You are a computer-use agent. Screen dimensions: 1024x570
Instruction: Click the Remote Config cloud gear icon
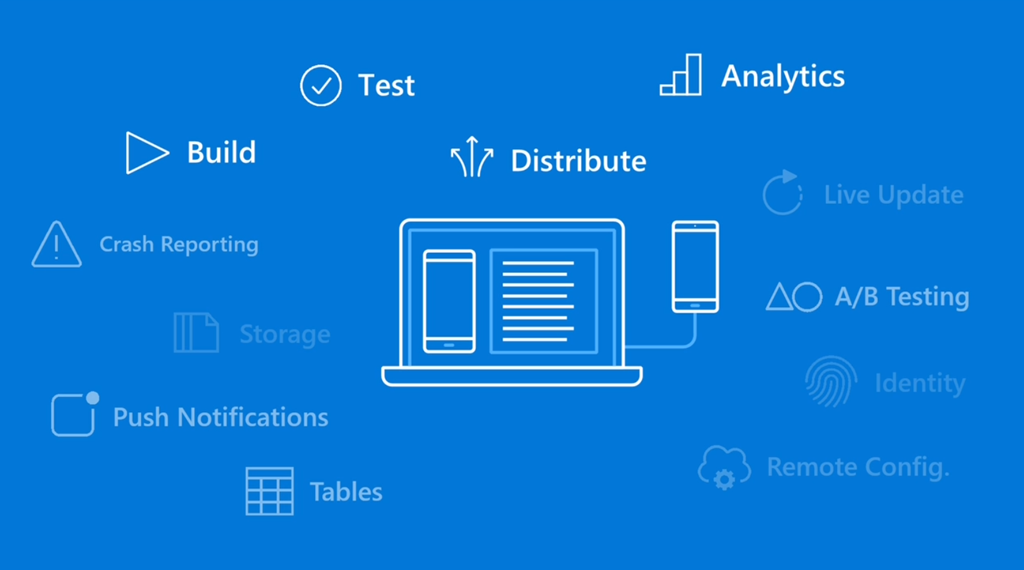[x=724, y=467]
